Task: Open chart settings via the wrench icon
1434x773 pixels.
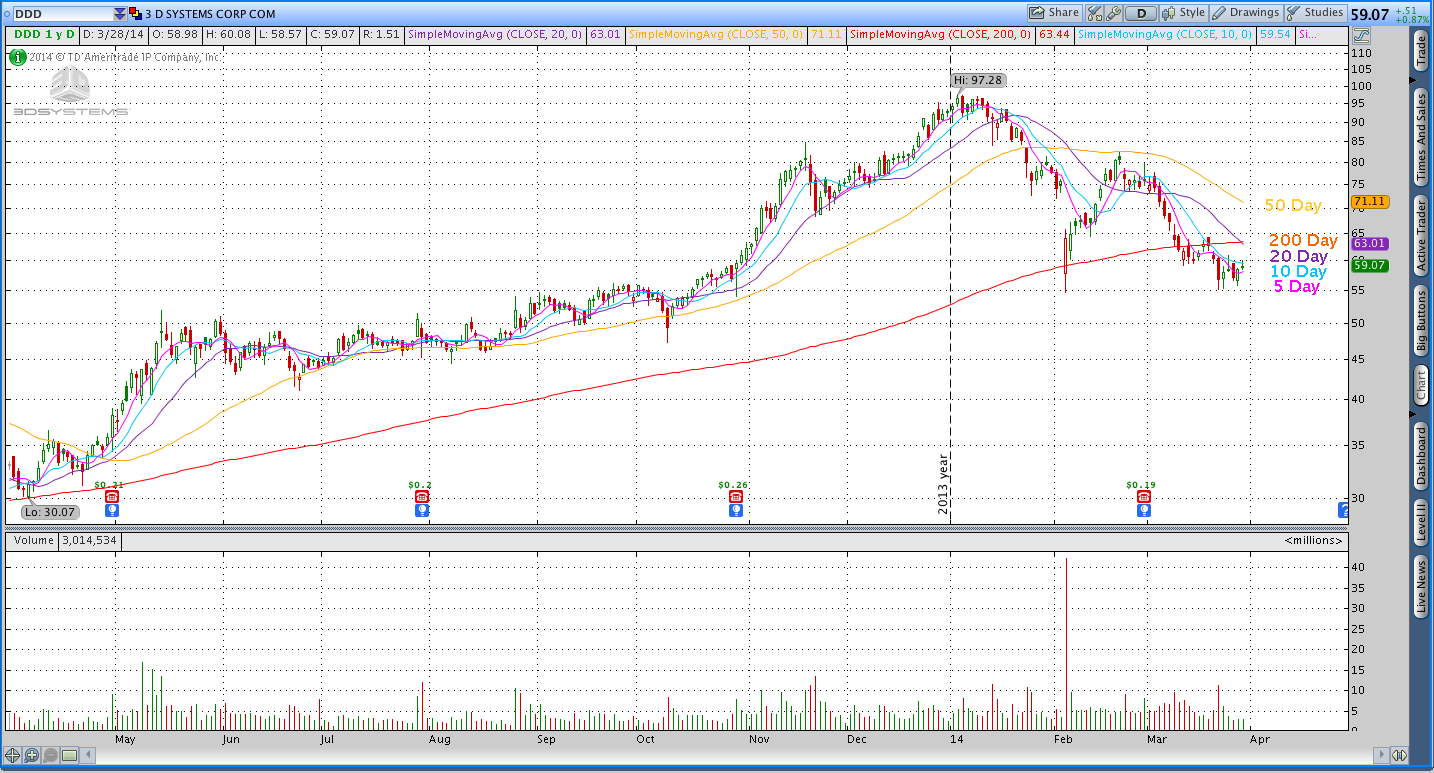Action: (x=1111, y=13)
